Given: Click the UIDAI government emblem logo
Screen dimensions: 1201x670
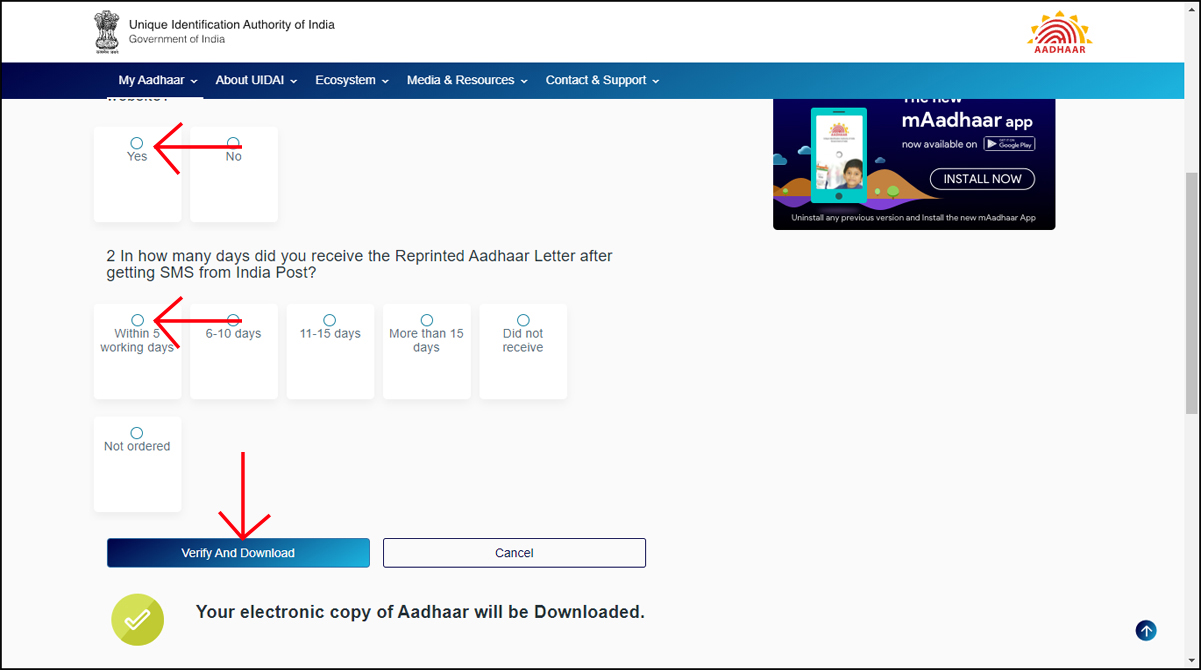Looking at the screenshot, I should tap(107, 32).
